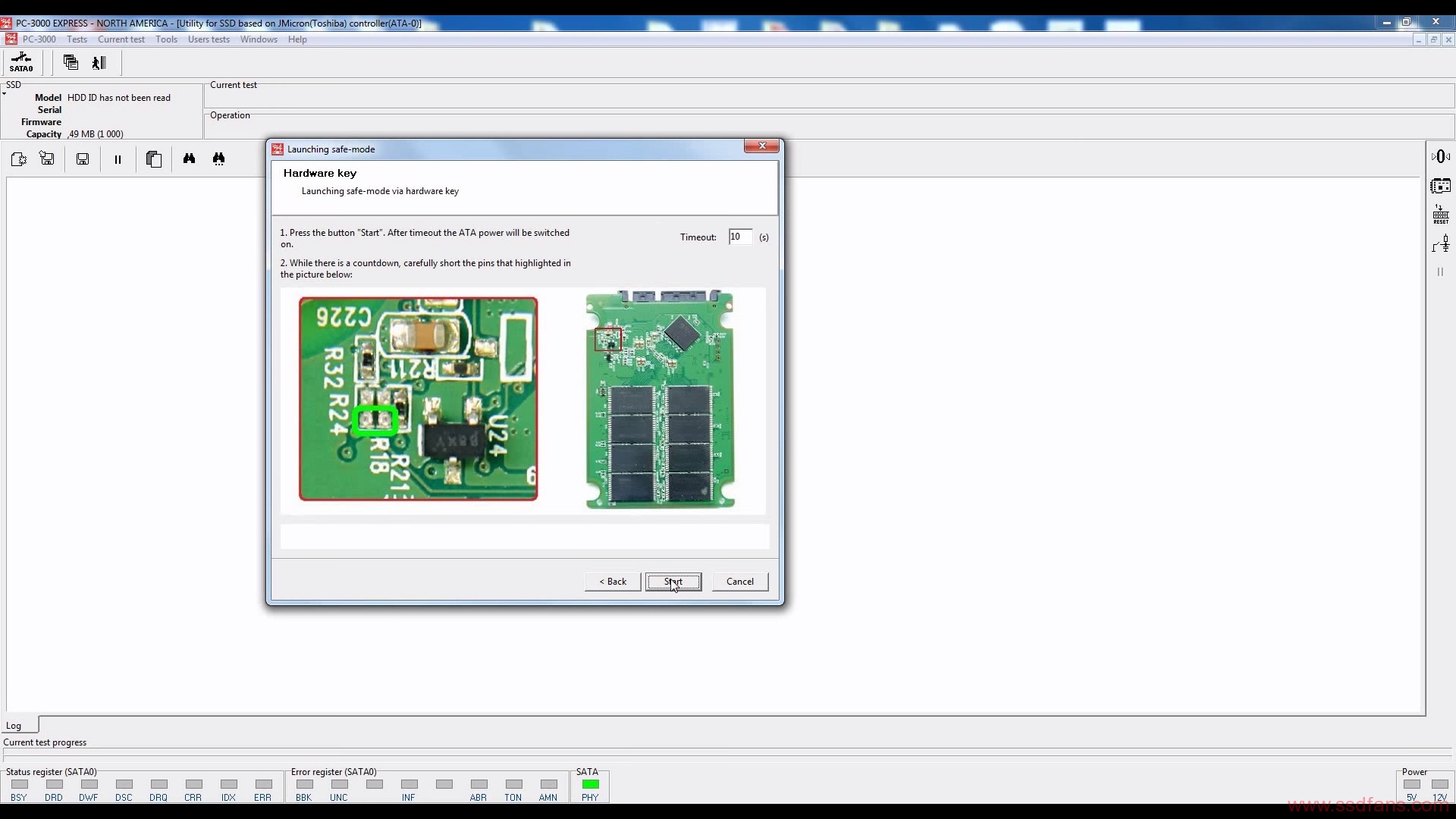Click the green PHY SATA indicator
This screenshot has width=1456, height=819.
[591, 784]
